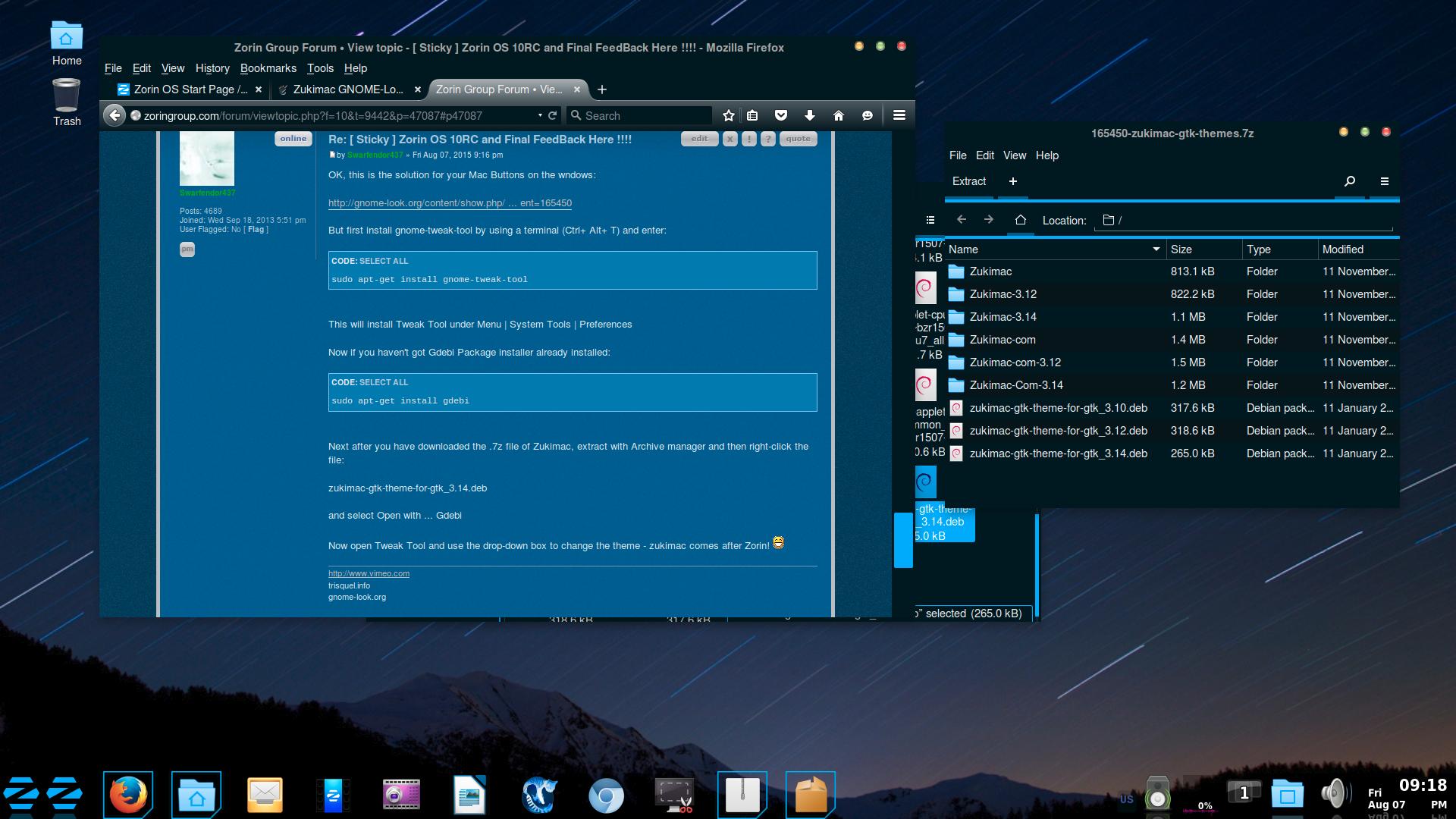Screen dimensions: 1456x819
Task: Click Pocket save icon in toolbar
Action: pyautogui.click(x=781, y=115)
